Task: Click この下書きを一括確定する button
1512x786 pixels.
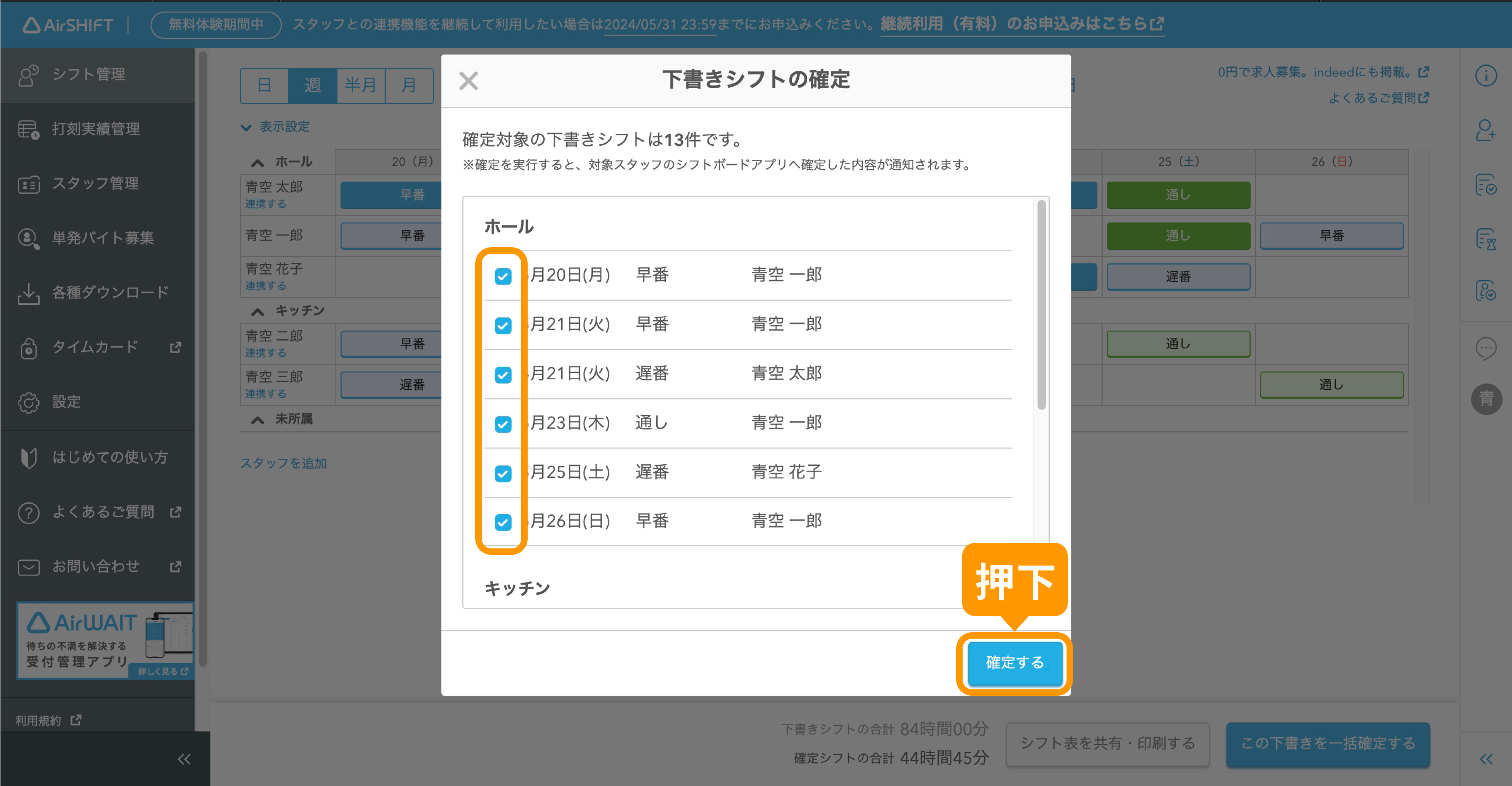Action: tap(1328, 744)
